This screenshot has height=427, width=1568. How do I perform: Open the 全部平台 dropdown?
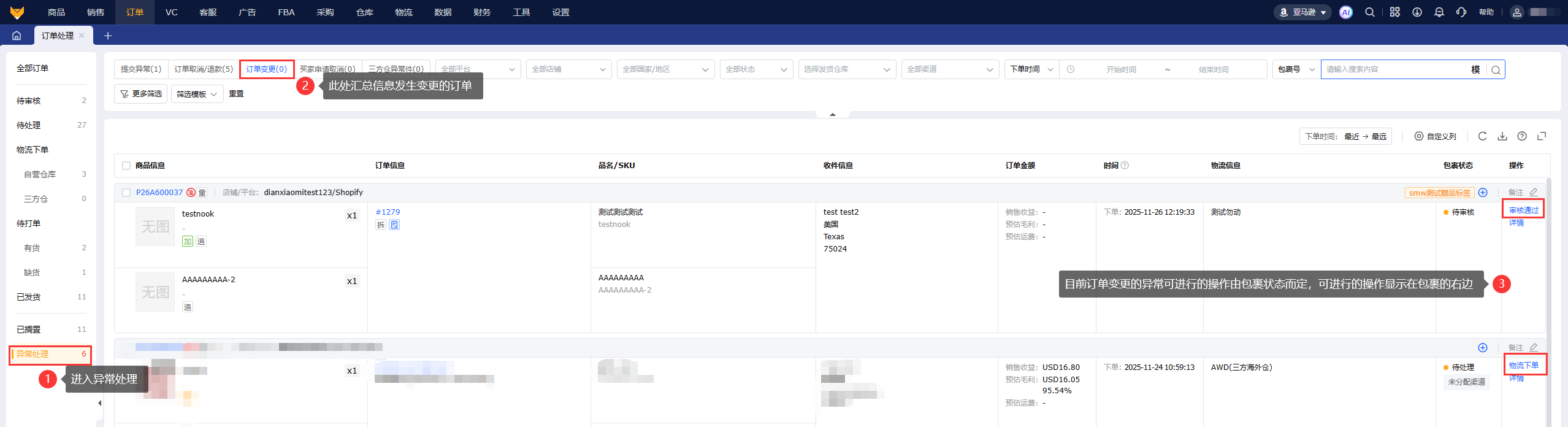tap(478, 69)
